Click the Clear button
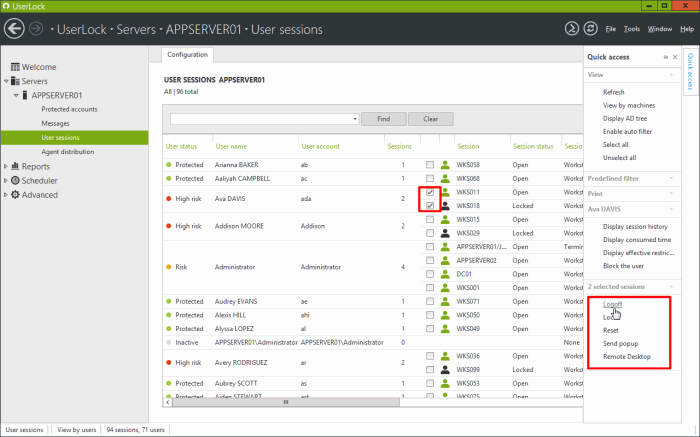This screenshot has width=700, height=437. coord(430,119)
